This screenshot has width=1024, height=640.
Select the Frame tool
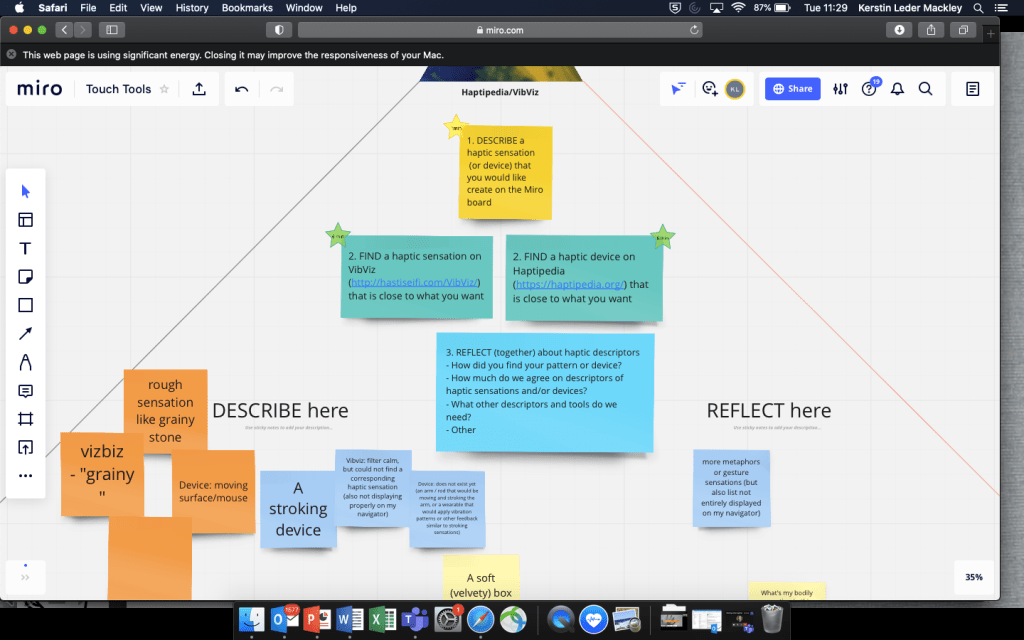(26, 419)
